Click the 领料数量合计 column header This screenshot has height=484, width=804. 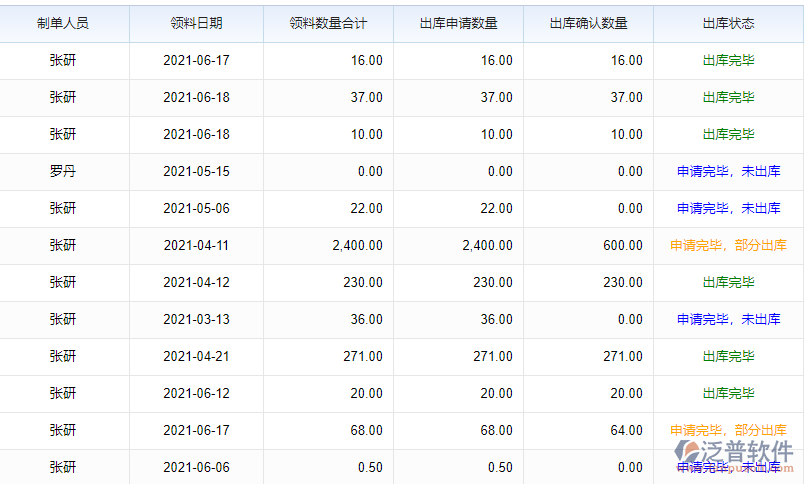[328, 24]
